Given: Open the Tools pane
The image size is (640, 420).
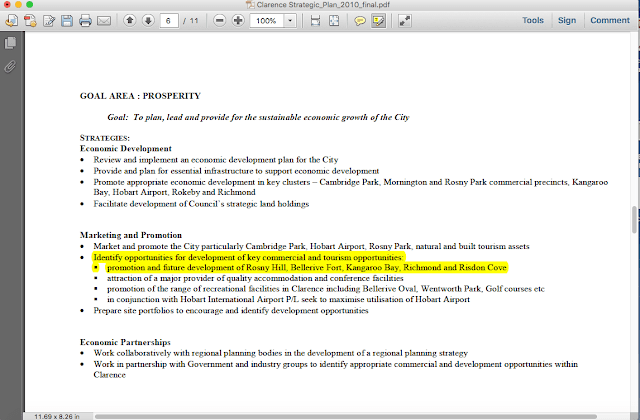Looking at the screenshot, I should pos(533,20).
